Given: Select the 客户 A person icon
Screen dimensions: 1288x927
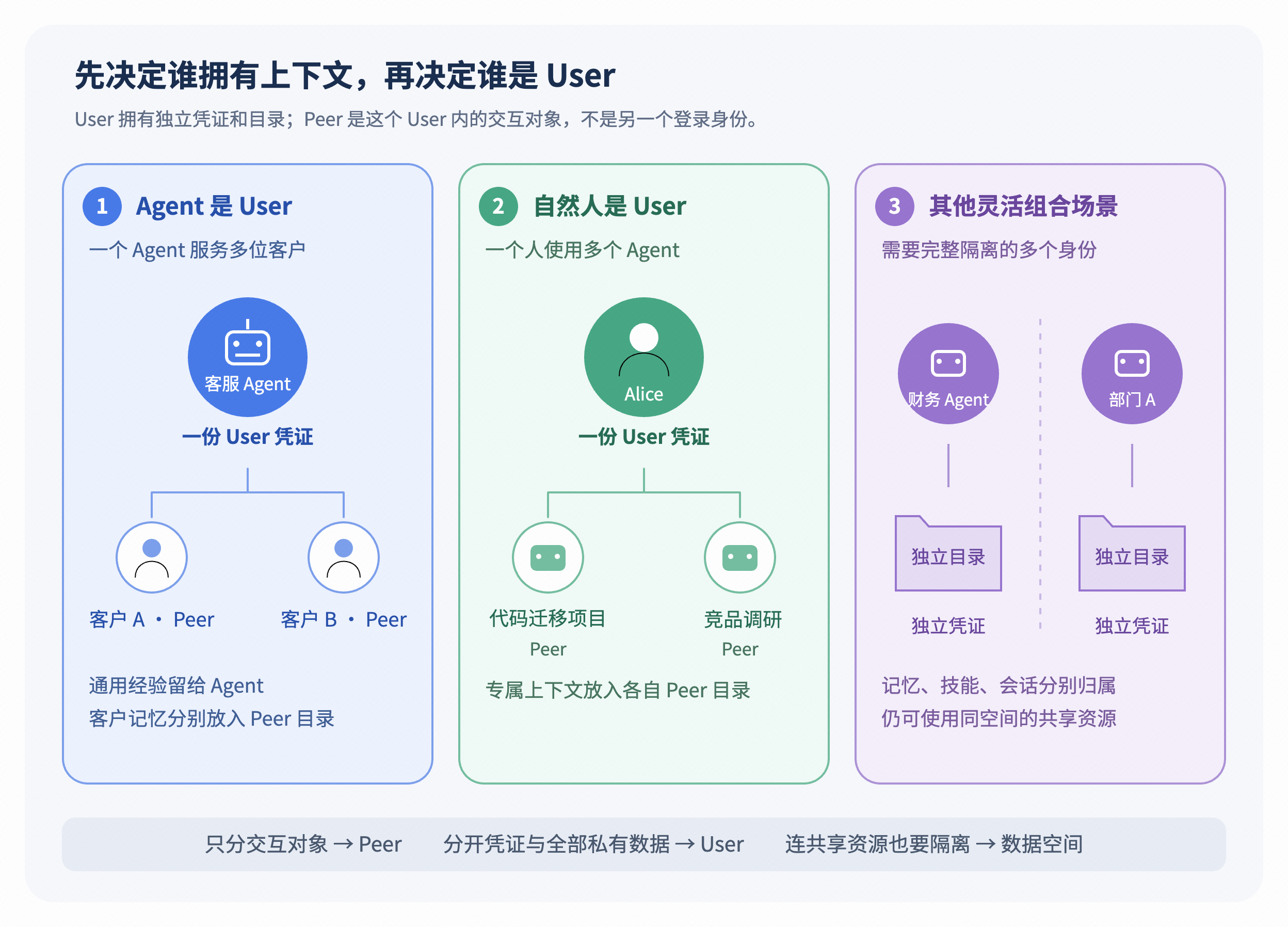Looking at the screenshot, I should click(x=152, y=557).
